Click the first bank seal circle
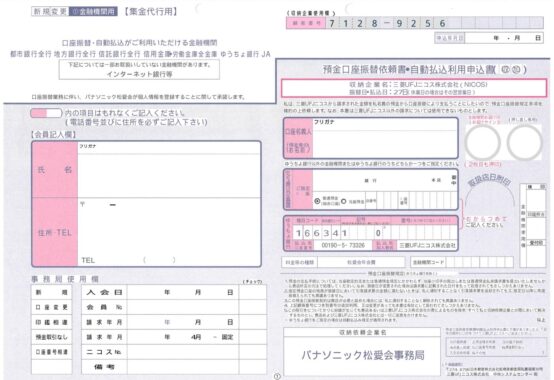 tap(483, 143)
